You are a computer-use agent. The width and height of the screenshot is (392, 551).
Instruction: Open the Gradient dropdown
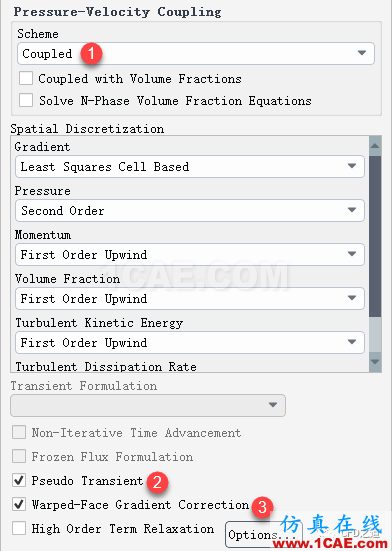tap(190, 167)
